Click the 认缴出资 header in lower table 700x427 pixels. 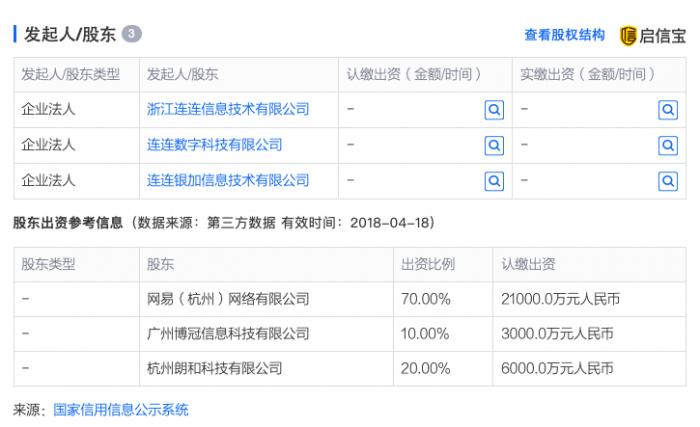pyautogui.click(x=528, y=264)
